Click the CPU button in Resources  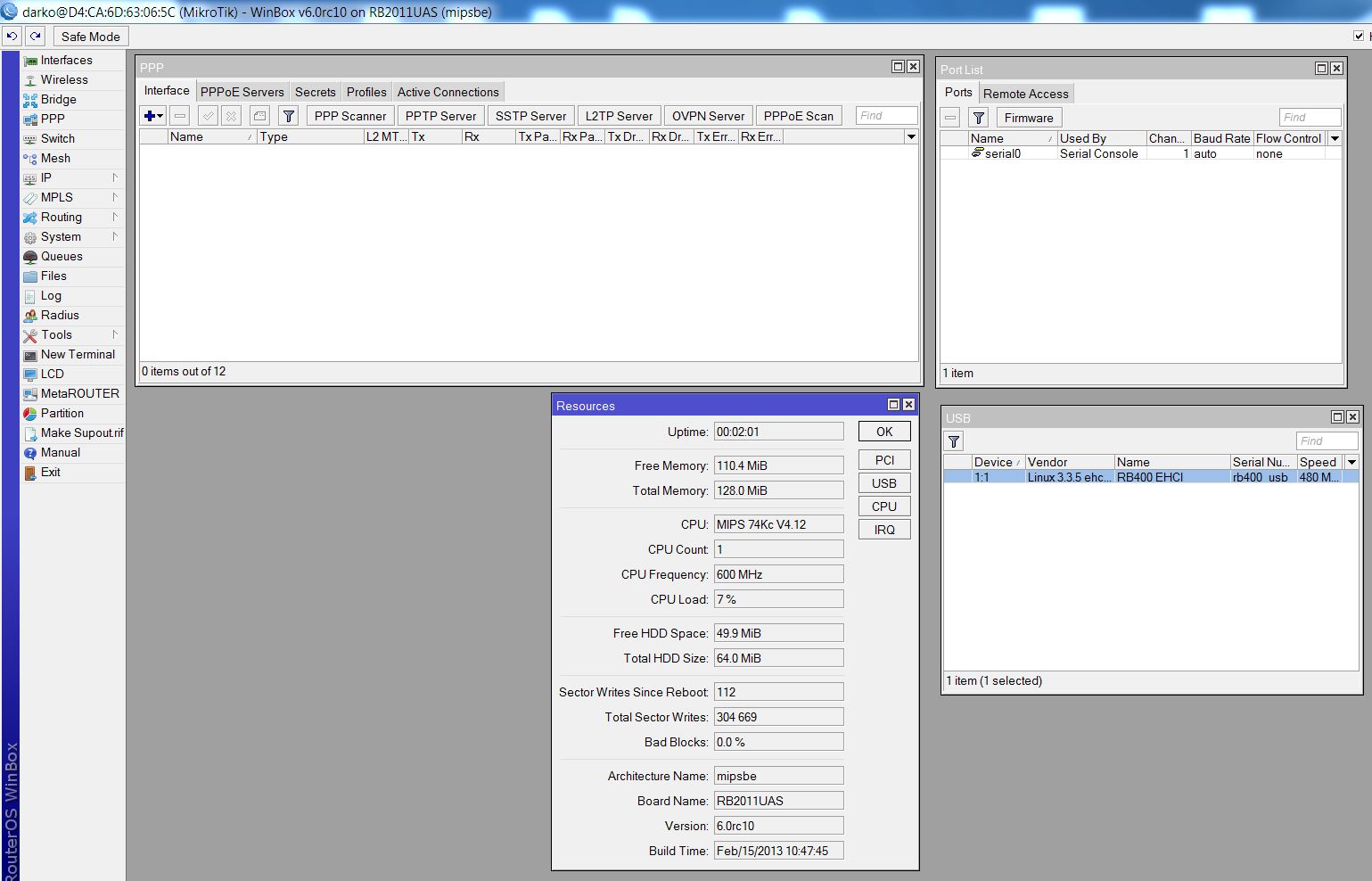point(884,506)
